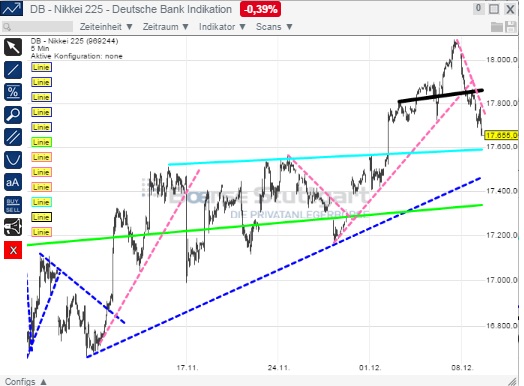Viewport: 524px width, 386px height.
Task: Open the Buy/Sell tool
Action: click(x=13, y=205)
